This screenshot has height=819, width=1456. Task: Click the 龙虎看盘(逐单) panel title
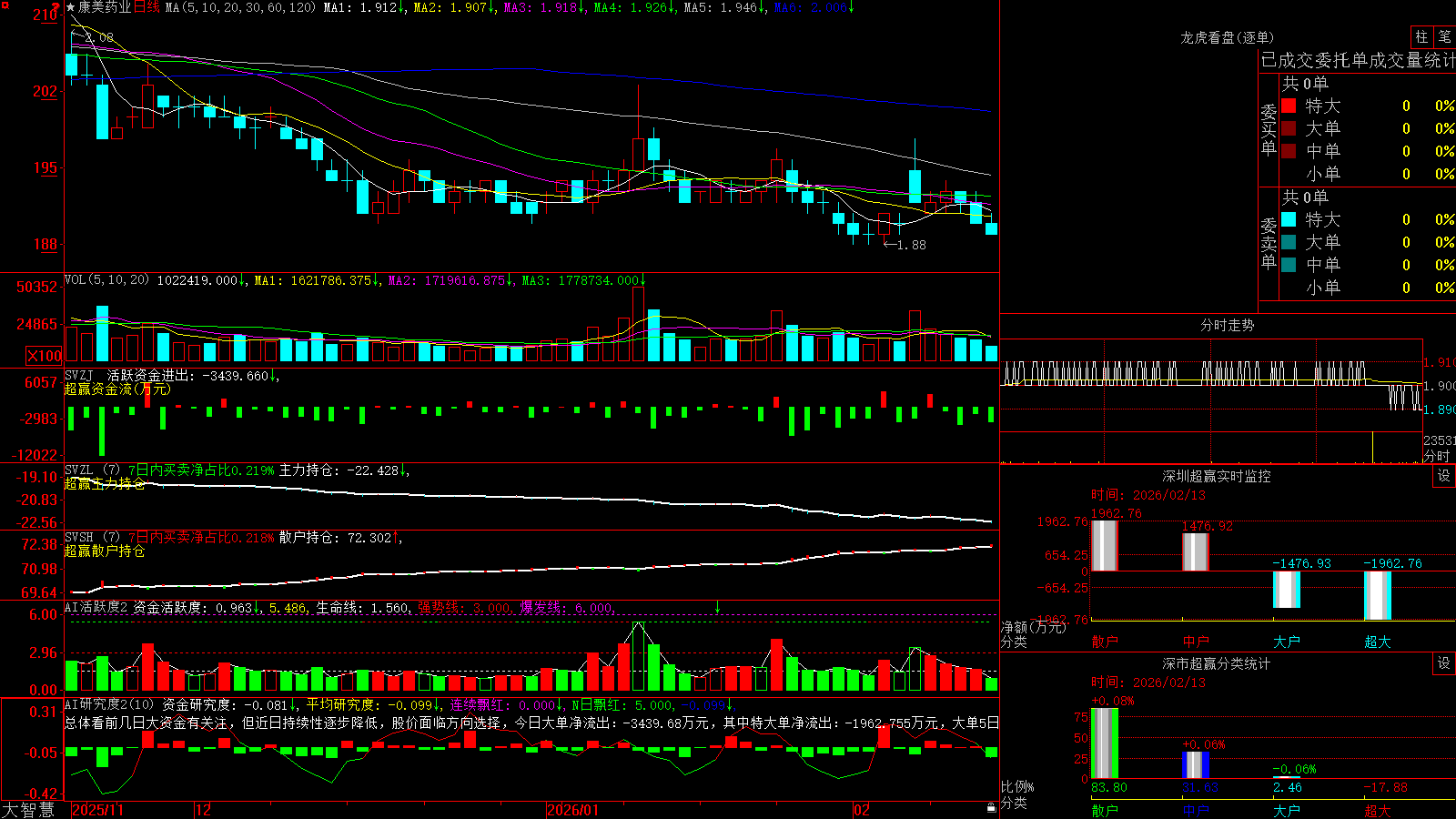point(1227,37)
